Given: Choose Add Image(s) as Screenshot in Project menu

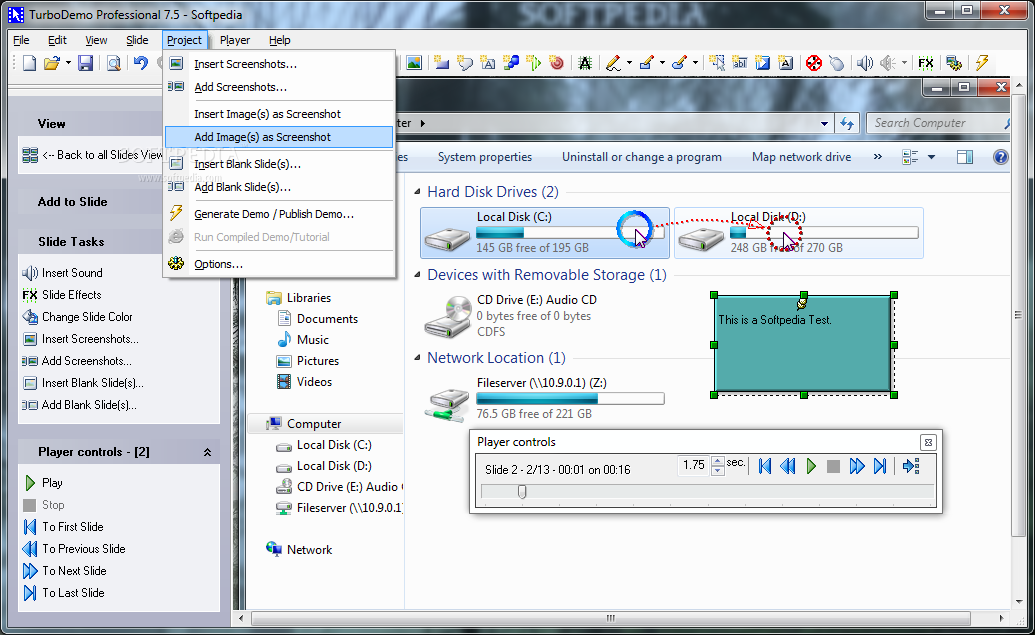Looking at the screenshot, I should tap(279, 137).
